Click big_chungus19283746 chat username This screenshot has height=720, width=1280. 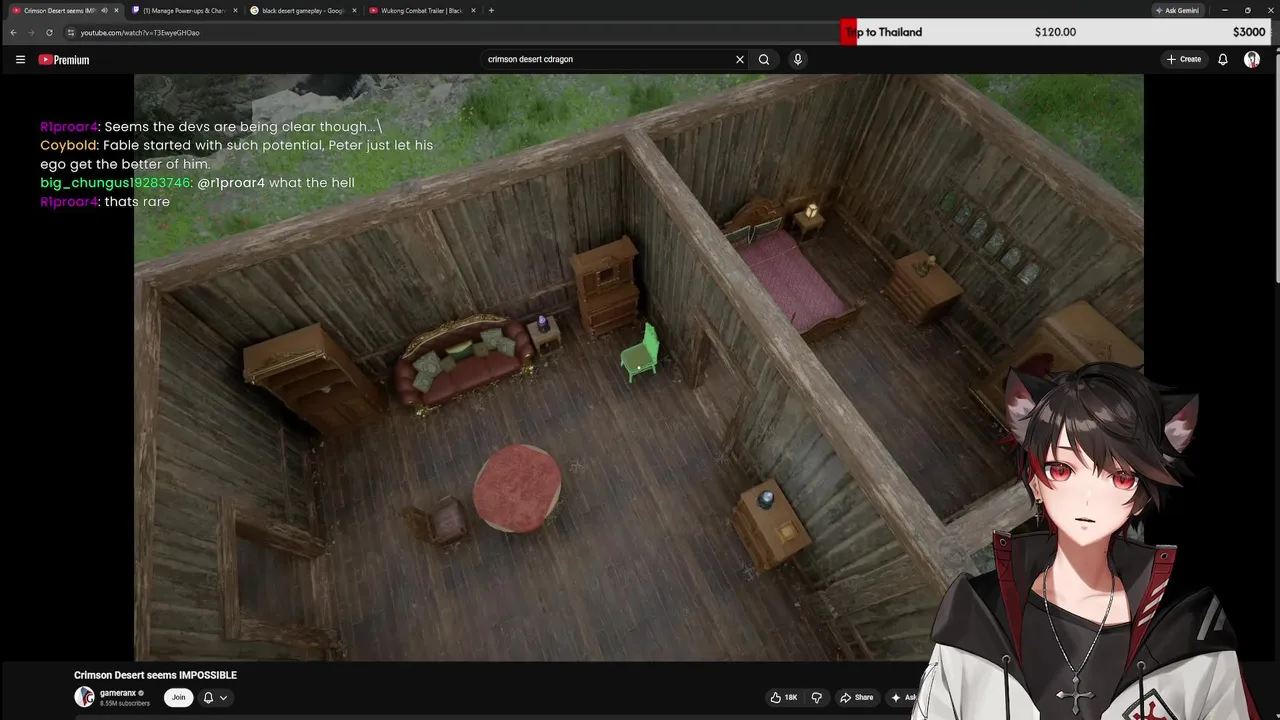(x=115, y=183)
